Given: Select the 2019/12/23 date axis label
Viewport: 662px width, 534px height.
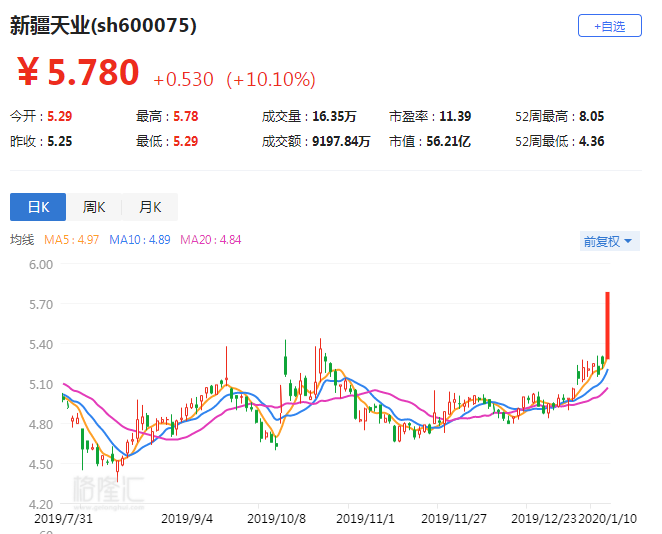Looking at the screenshot, I should tap(544, 518).
